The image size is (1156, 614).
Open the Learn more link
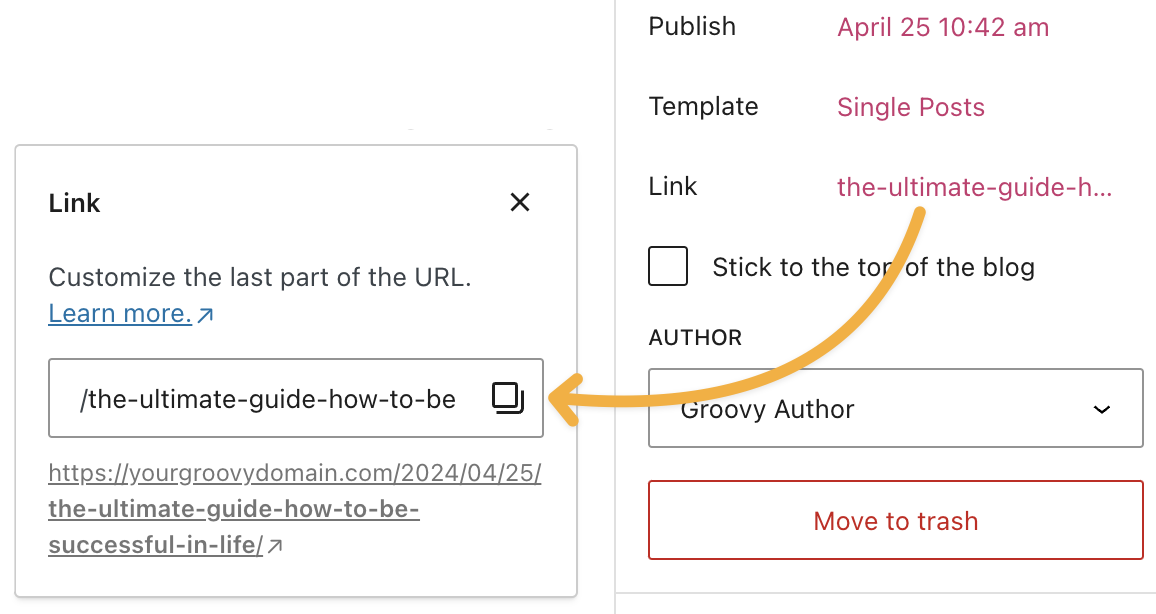120,314
